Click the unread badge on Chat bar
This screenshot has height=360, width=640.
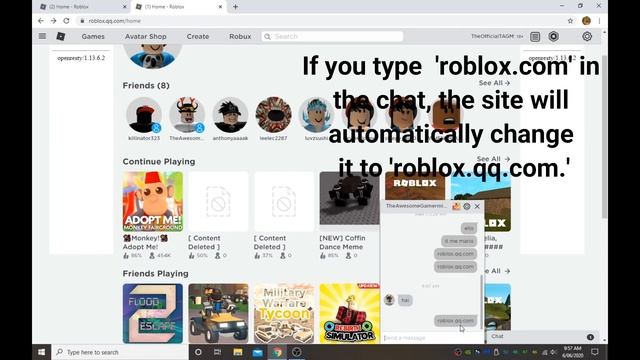click(590, 337)
